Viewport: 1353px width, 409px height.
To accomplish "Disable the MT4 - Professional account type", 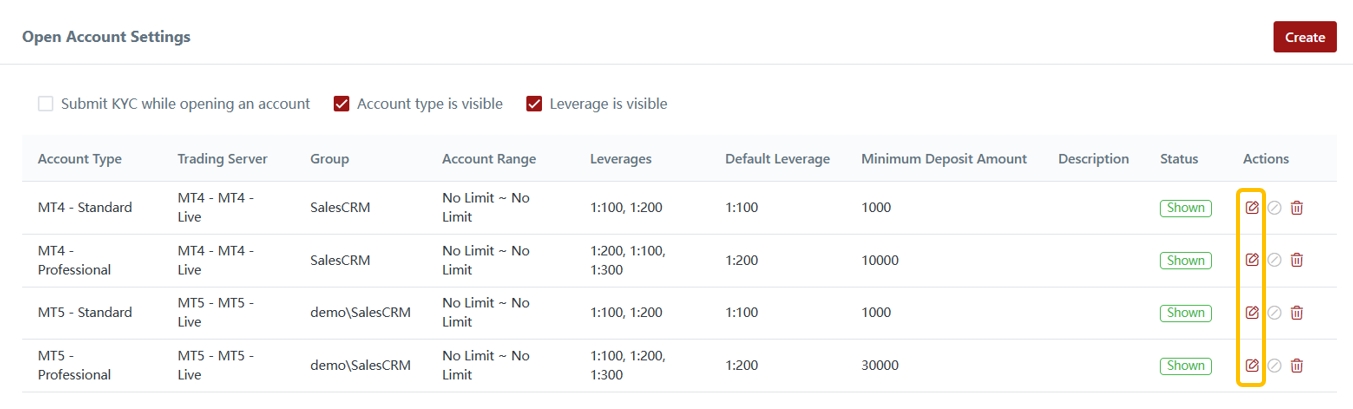I will [1274, 260].
